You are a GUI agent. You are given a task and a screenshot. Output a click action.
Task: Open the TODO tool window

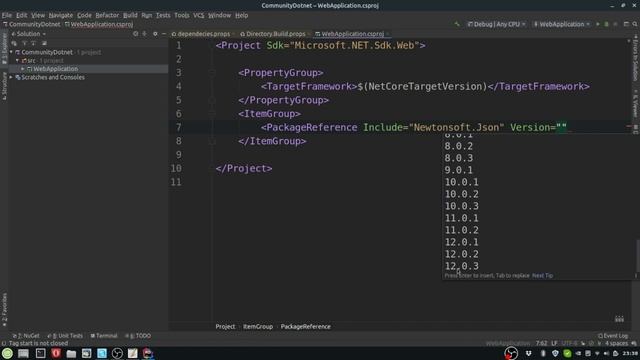(138, 336)
